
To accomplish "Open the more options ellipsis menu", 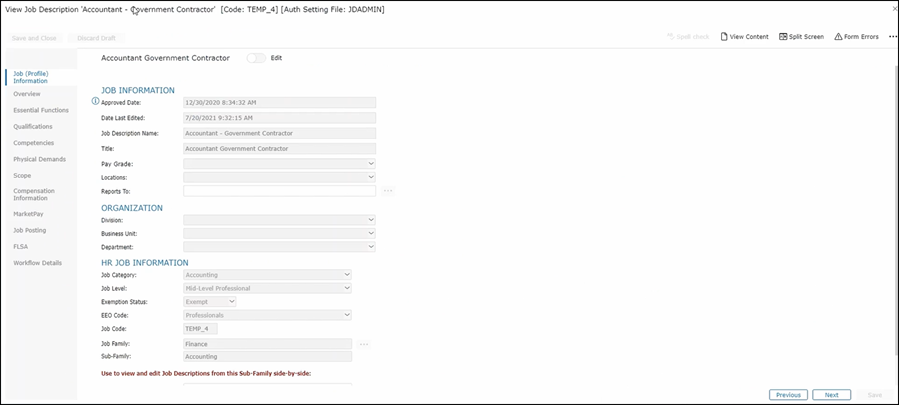I will 892,37.
